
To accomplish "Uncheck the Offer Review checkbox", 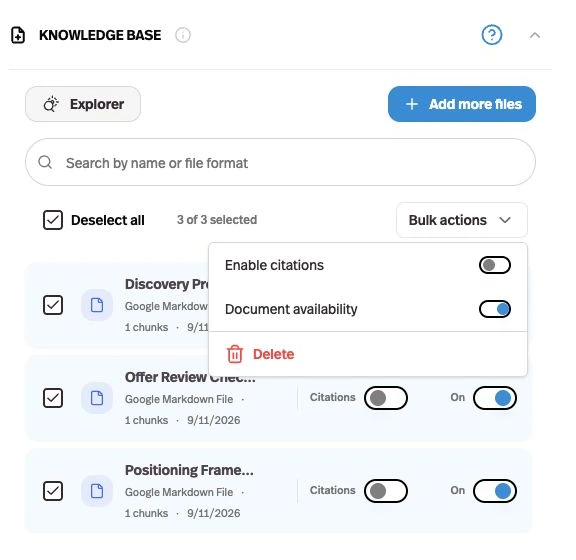I will [x=53, y=398].
